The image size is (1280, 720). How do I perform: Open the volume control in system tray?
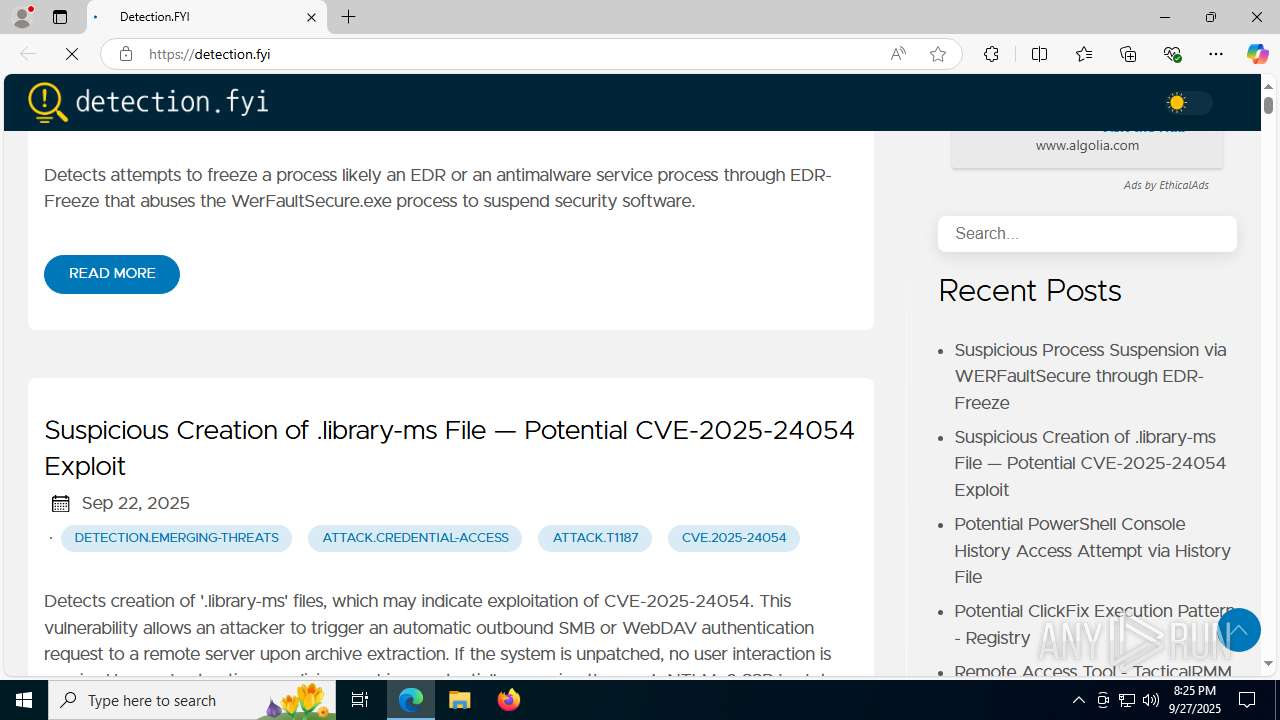point(1150,700)
